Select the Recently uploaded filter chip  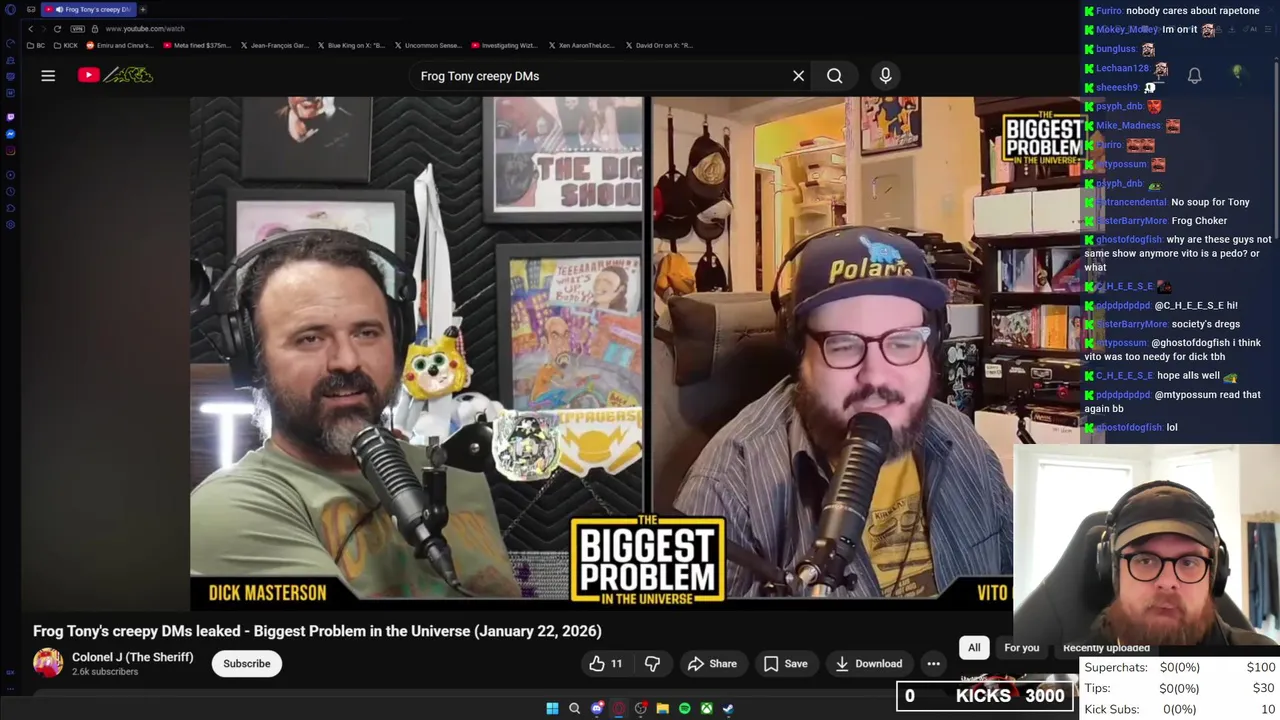pyautogui.click(x=1105, y=647)
